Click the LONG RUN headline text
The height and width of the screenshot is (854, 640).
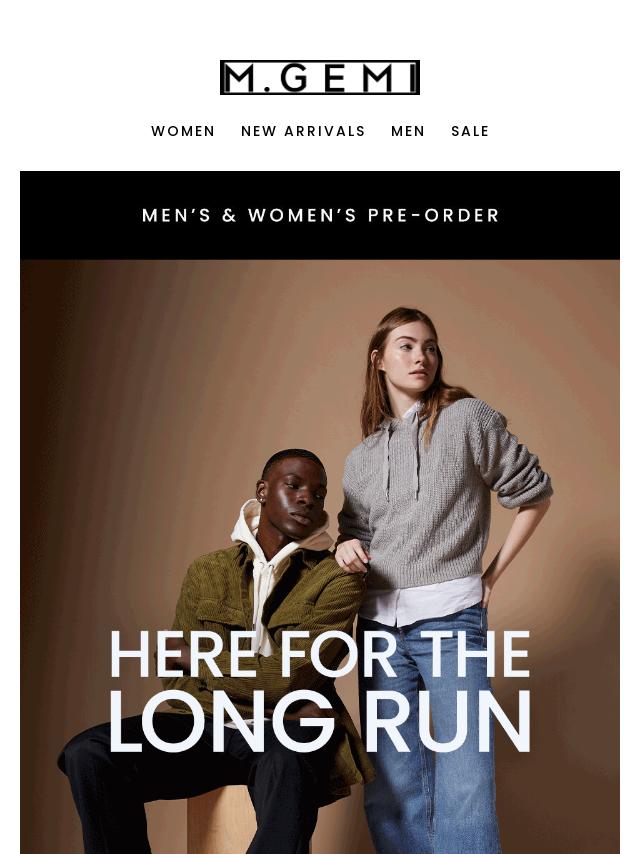320,721
